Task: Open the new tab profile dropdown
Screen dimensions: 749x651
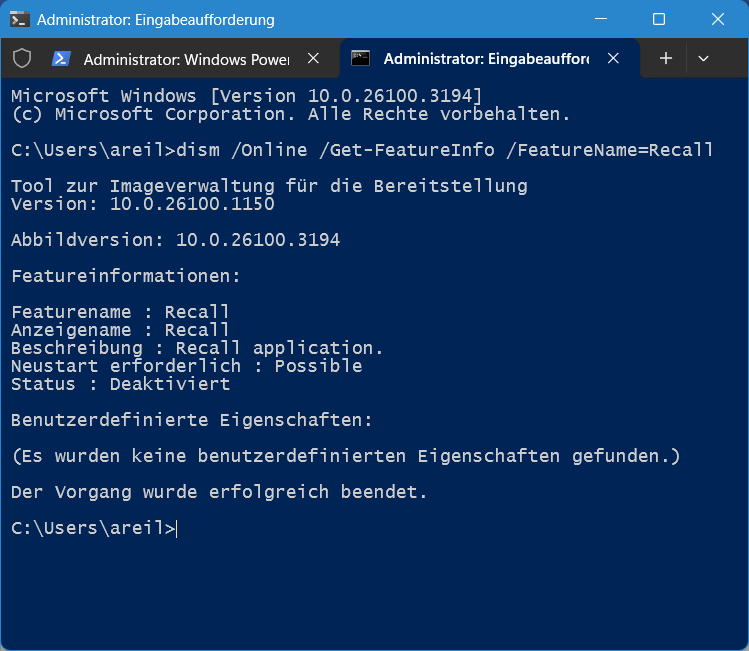Action: [x=703, y=59]
